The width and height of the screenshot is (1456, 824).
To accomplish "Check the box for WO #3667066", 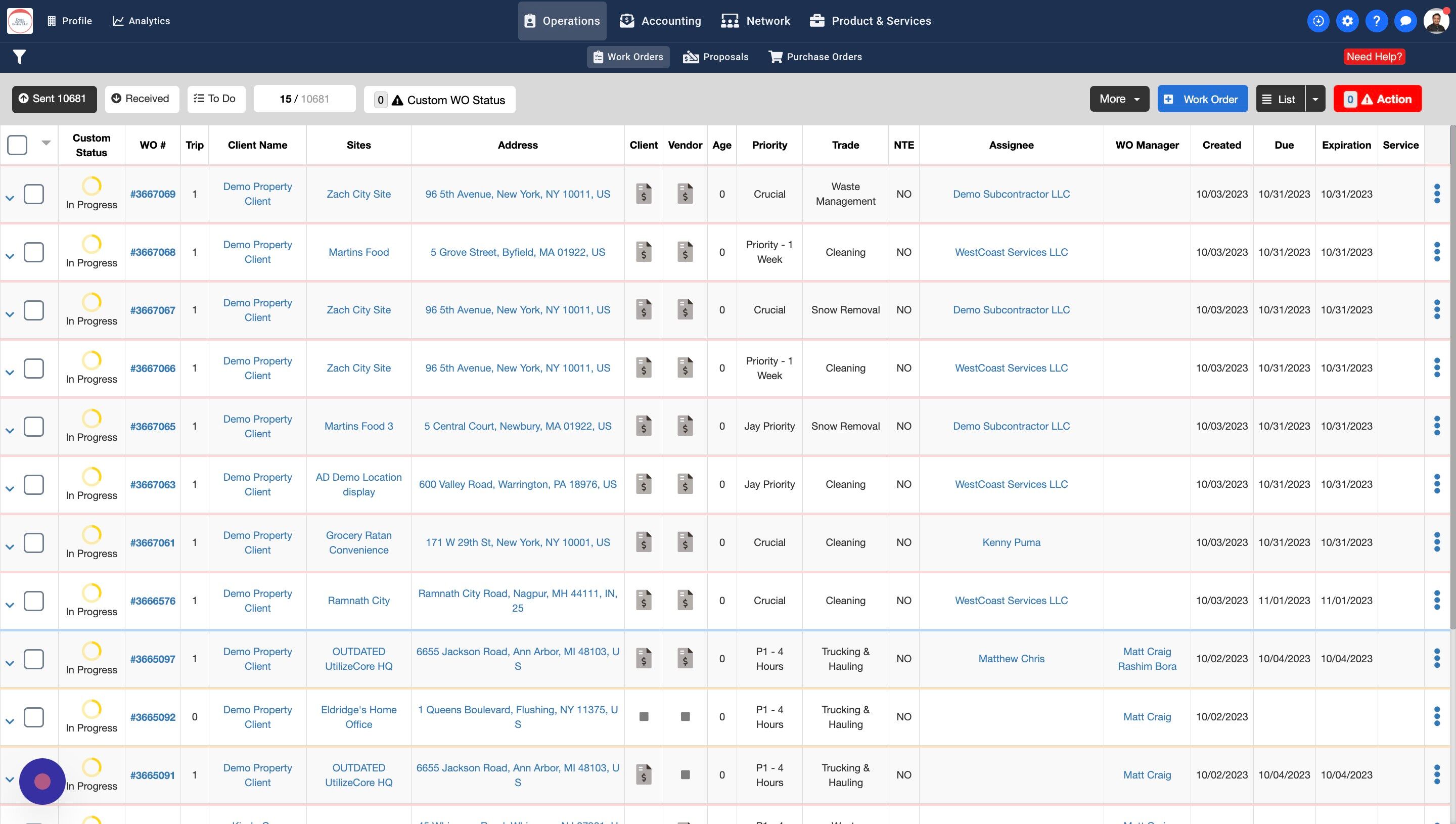I will coord(34,369).
